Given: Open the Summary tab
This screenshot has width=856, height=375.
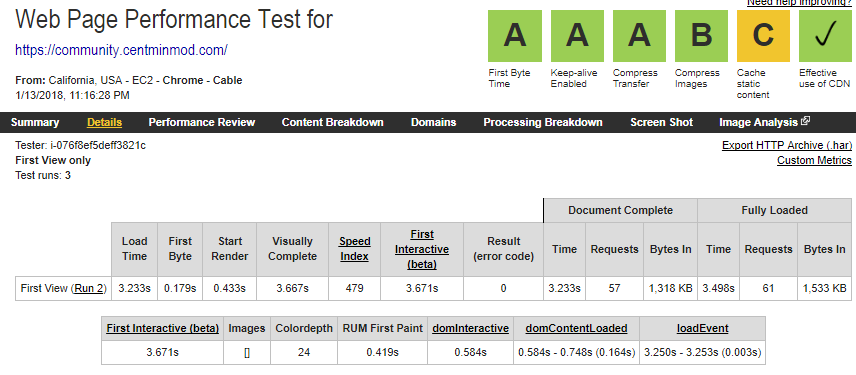Looking at the screenshot, I should point(35,122).
